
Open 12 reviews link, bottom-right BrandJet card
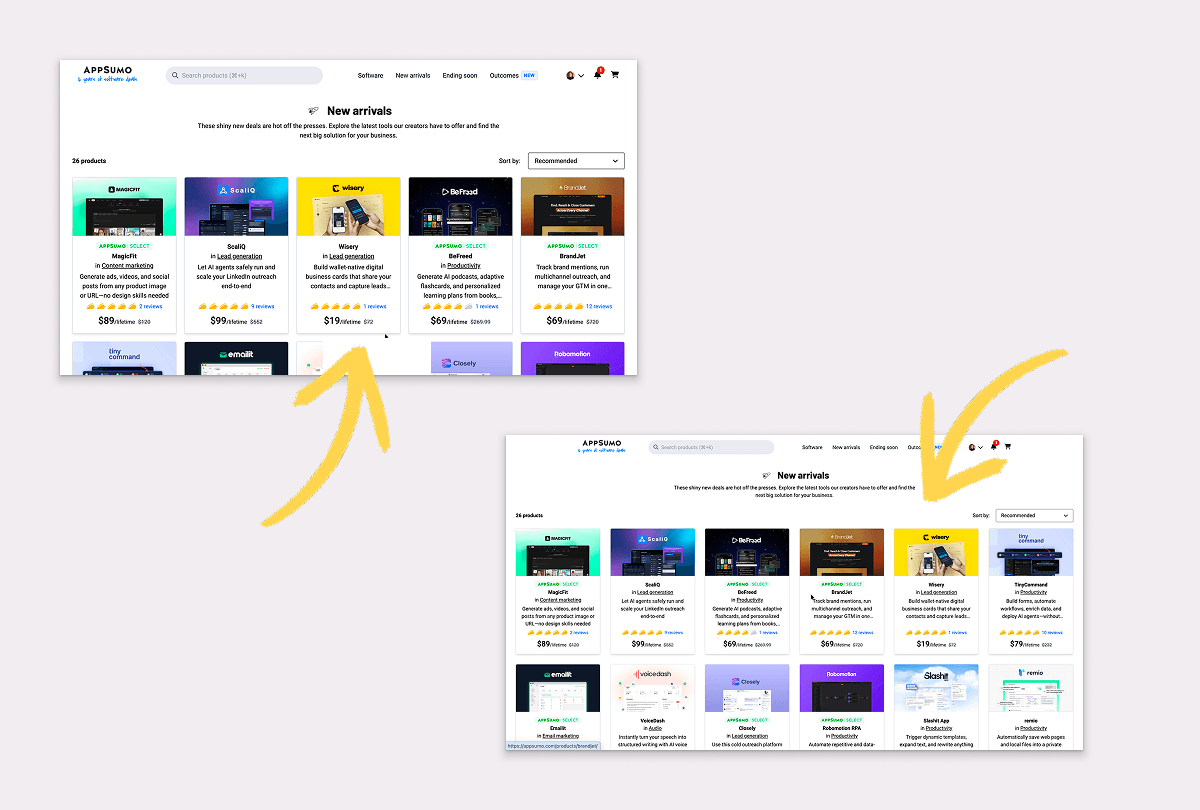pos(862,633)
